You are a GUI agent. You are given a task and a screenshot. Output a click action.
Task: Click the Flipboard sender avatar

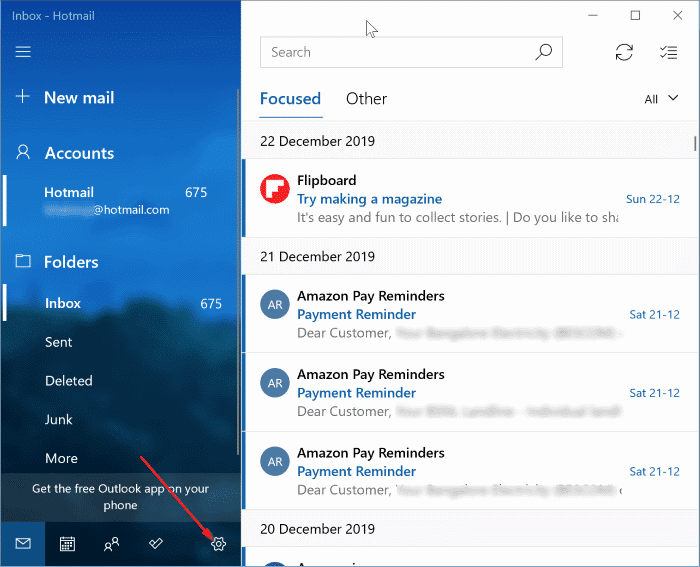click(x=275, y=189)
